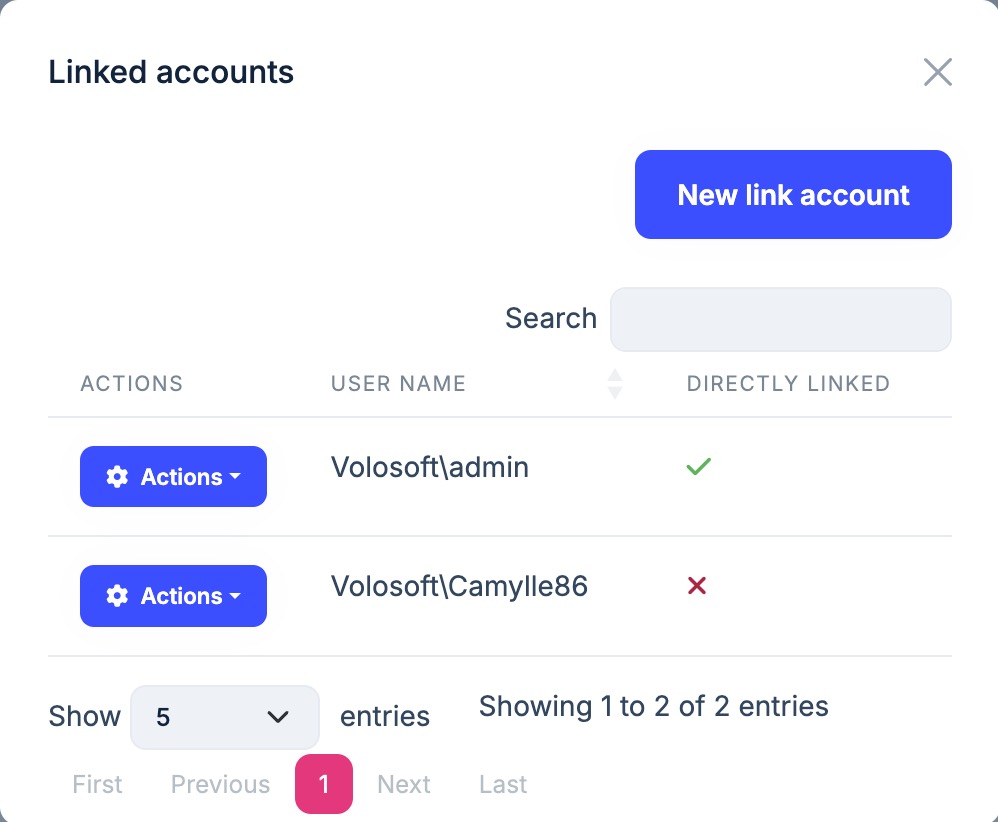Open the Actions dropdown for Volosoft\Camylle86
This screenshot has height=822, width=998.
coord(173,596)
